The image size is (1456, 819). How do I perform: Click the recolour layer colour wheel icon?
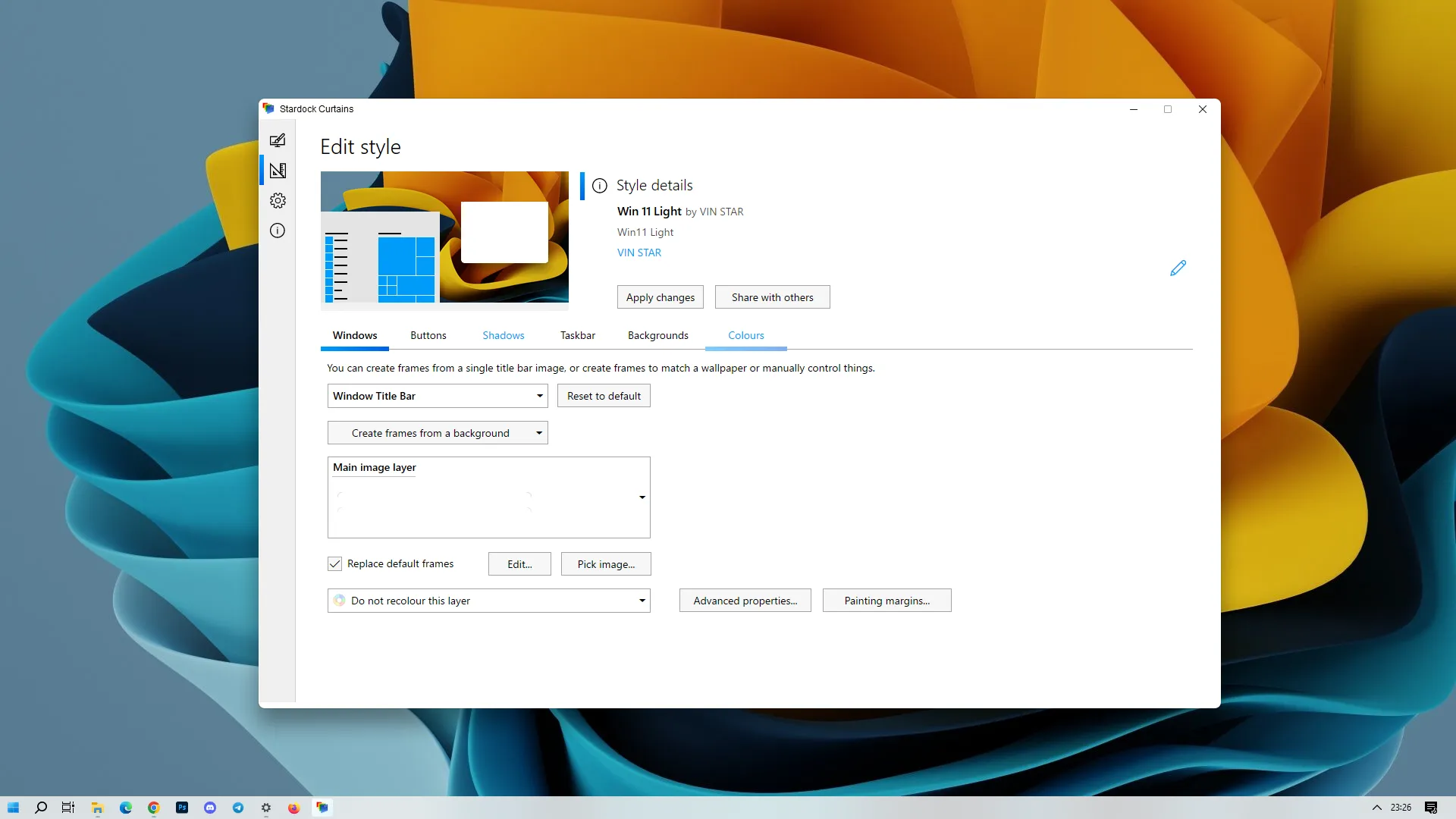pos(339,601)
